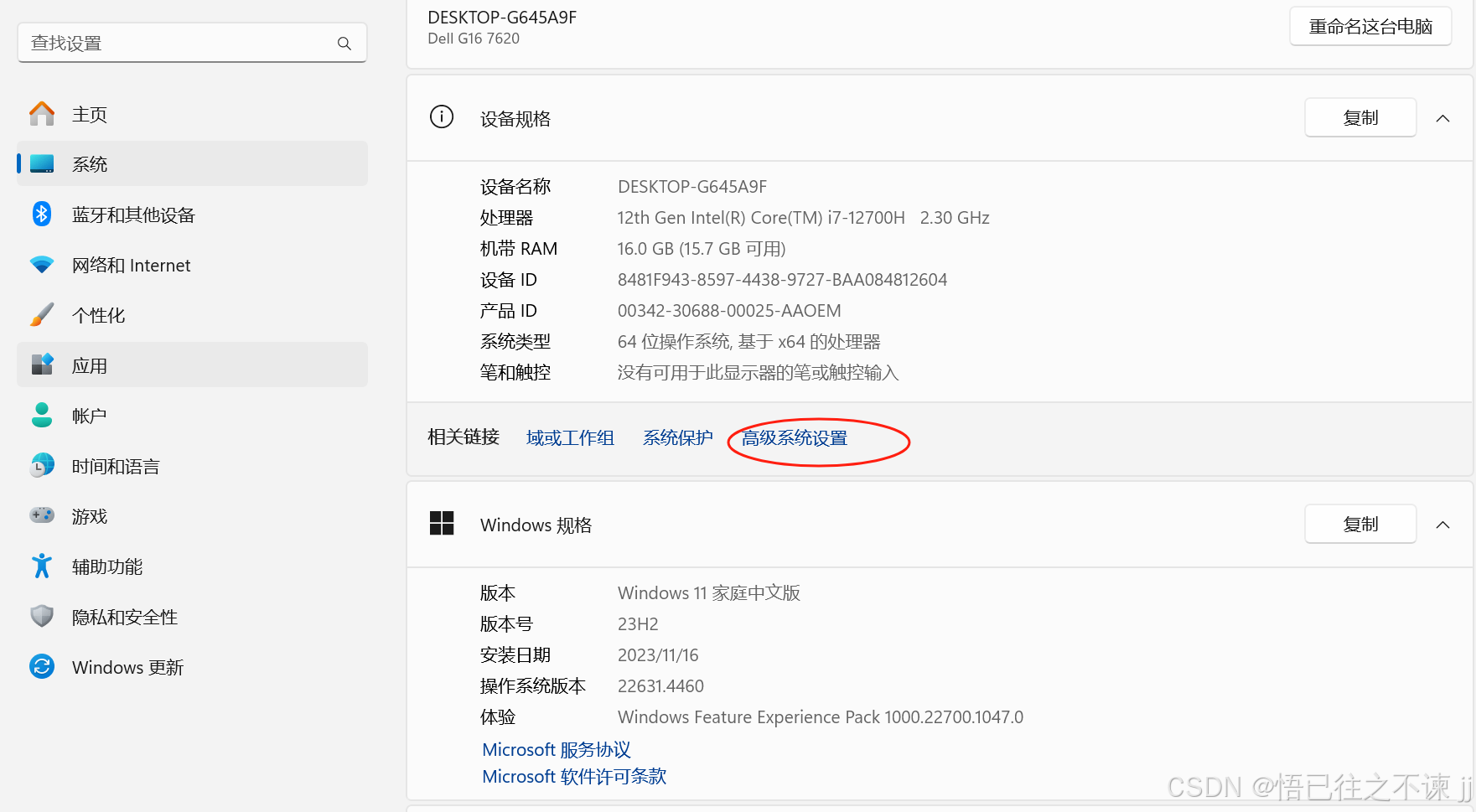Copy Windows specs with 复制 button
This screenshot has height=812, width=1476.
pos(1360,525)
